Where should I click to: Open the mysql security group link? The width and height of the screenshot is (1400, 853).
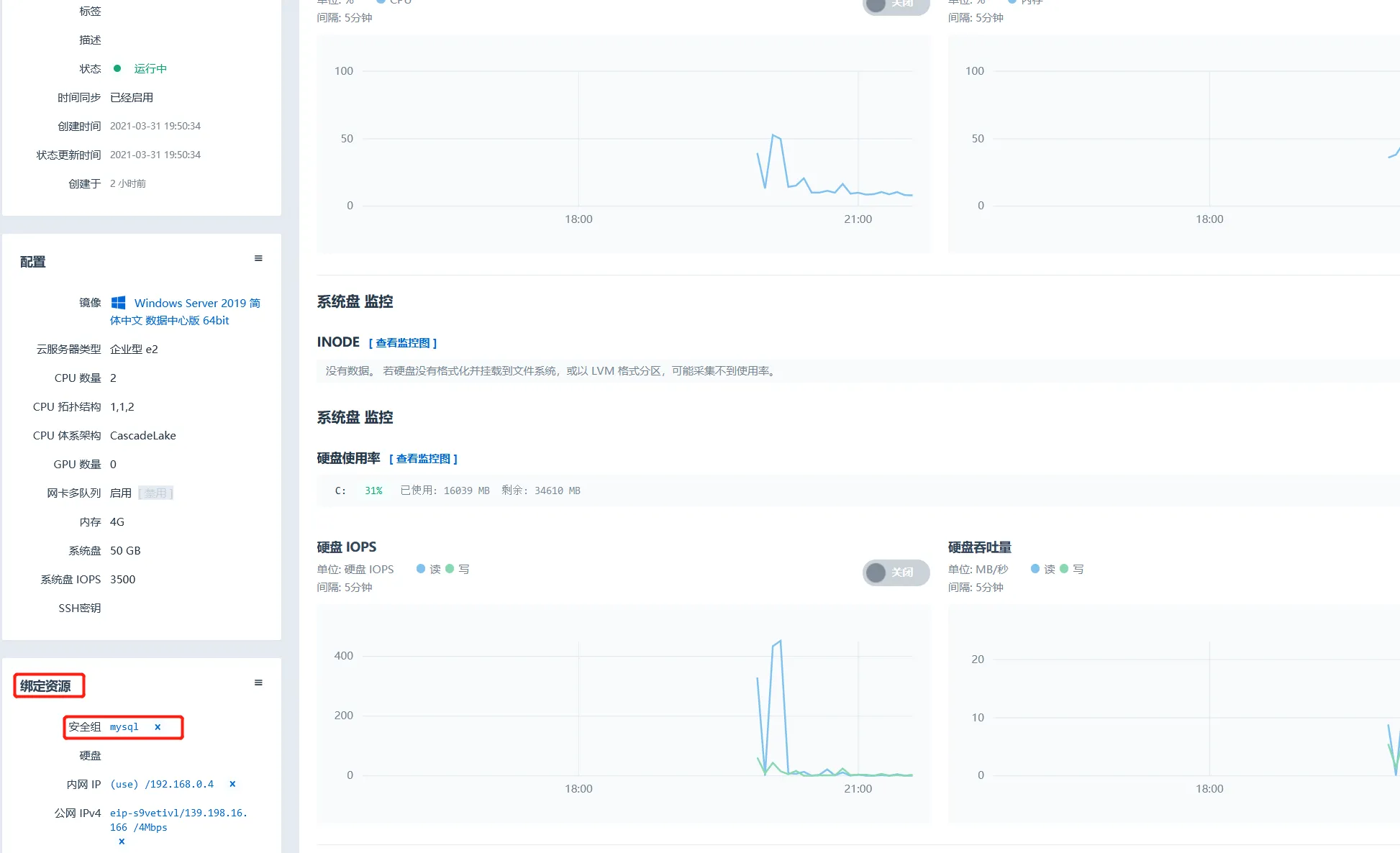[x=124, y=727]
